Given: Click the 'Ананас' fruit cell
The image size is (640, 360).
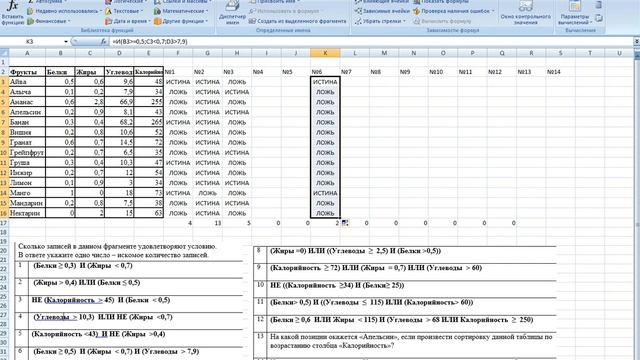Looking at the screenshot, I should [27, 102].
